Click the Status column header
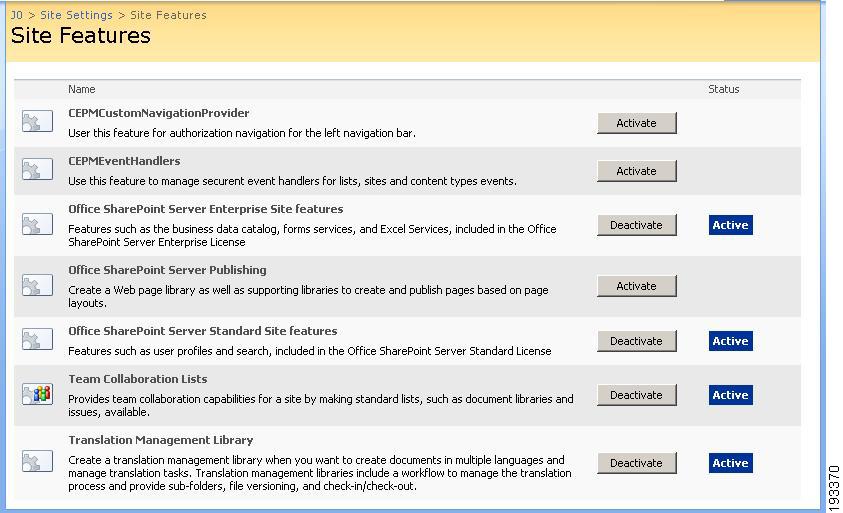The width and height of the screenshot is (843, 513). (724, 89)
